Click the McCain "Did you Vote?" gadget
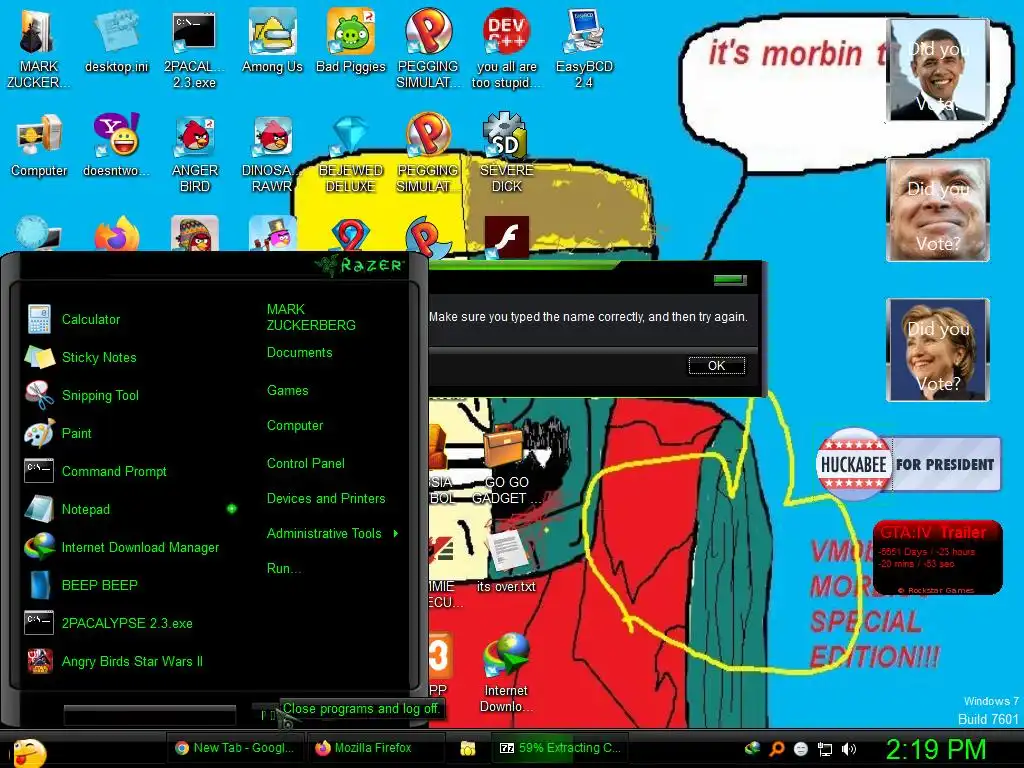 (x=938, y=210)
